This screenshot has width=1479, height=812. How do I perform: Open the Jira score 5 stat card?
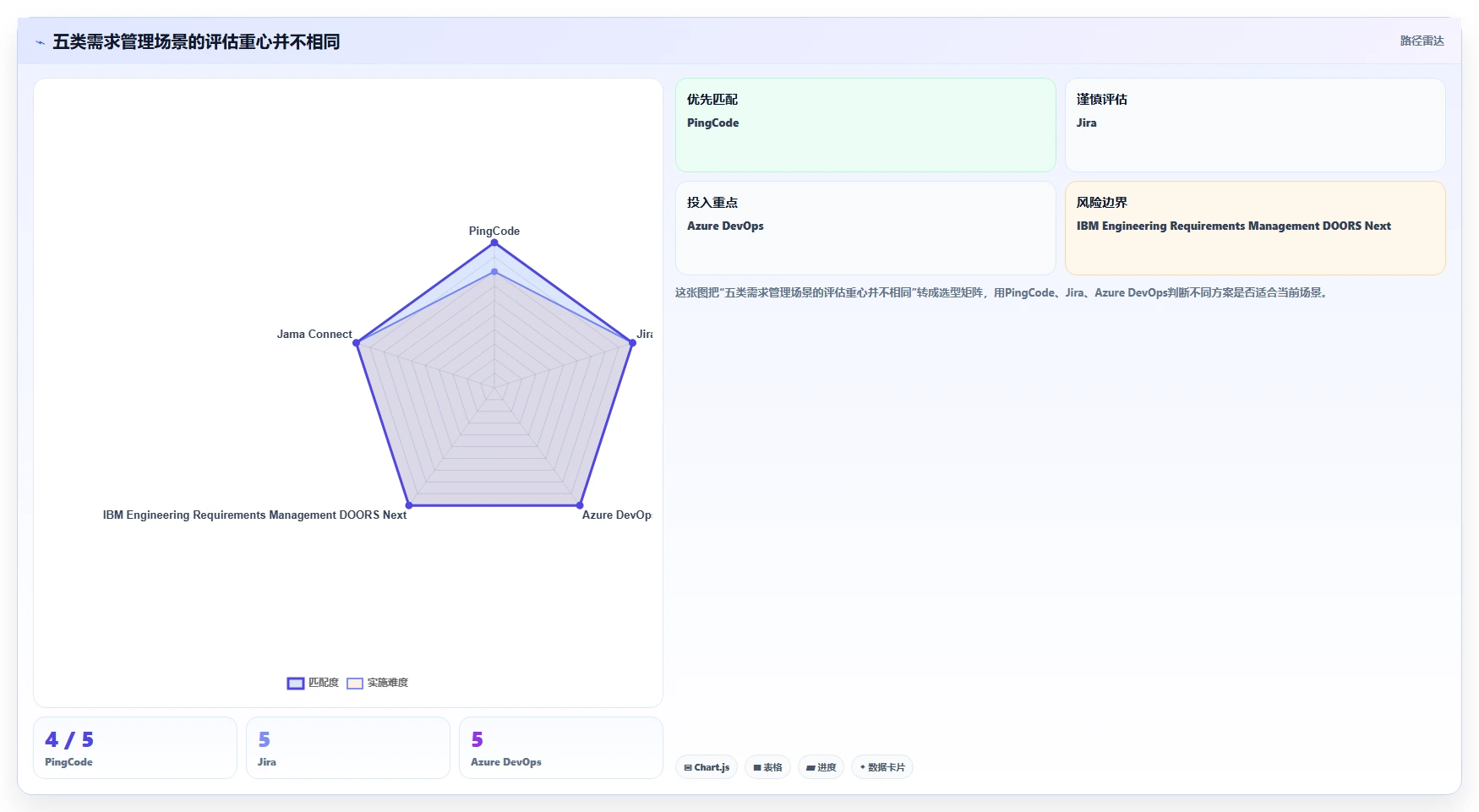click(348, 748)
